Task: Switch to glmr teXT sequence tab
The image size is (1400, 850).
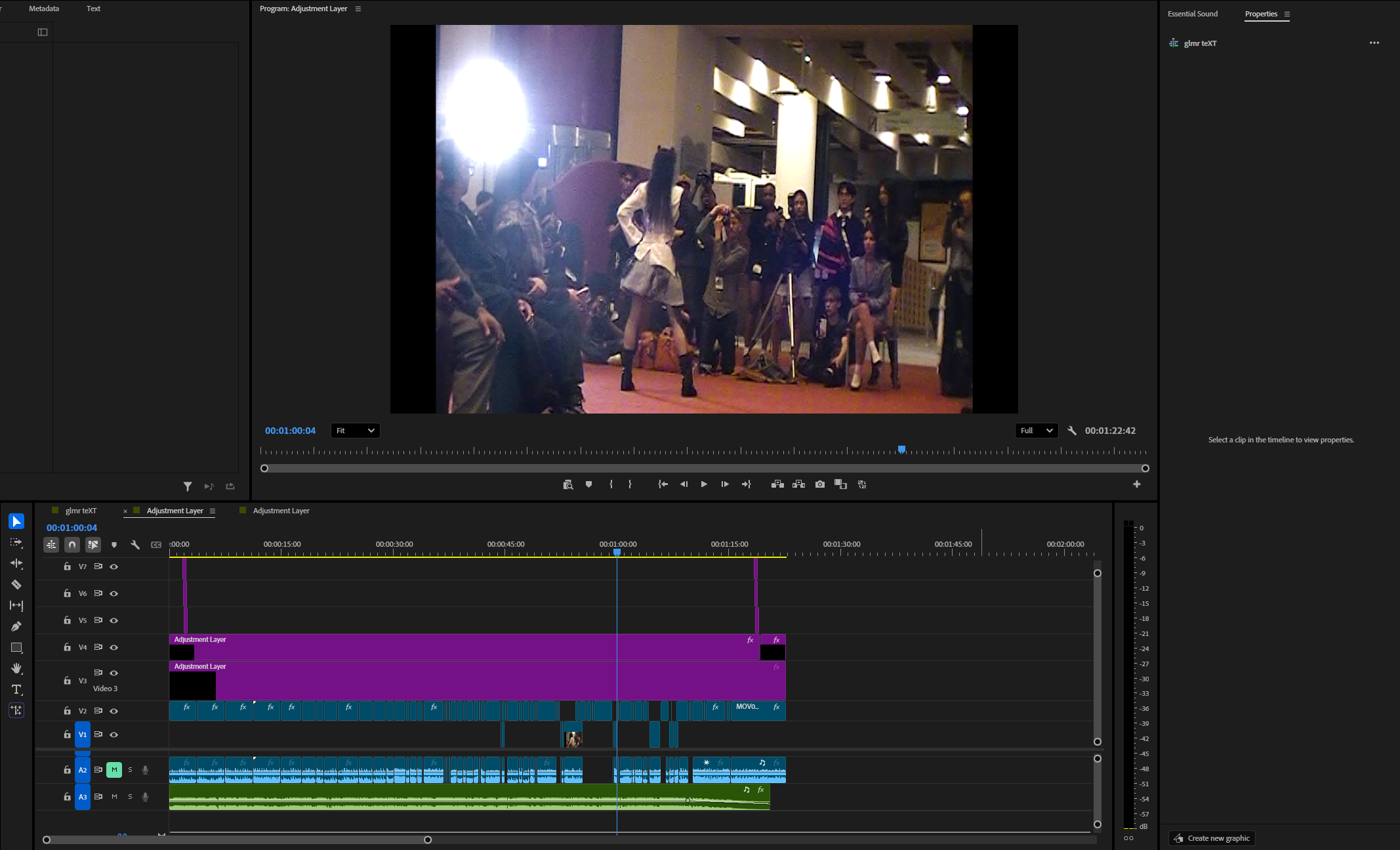Action: point(81,511)
